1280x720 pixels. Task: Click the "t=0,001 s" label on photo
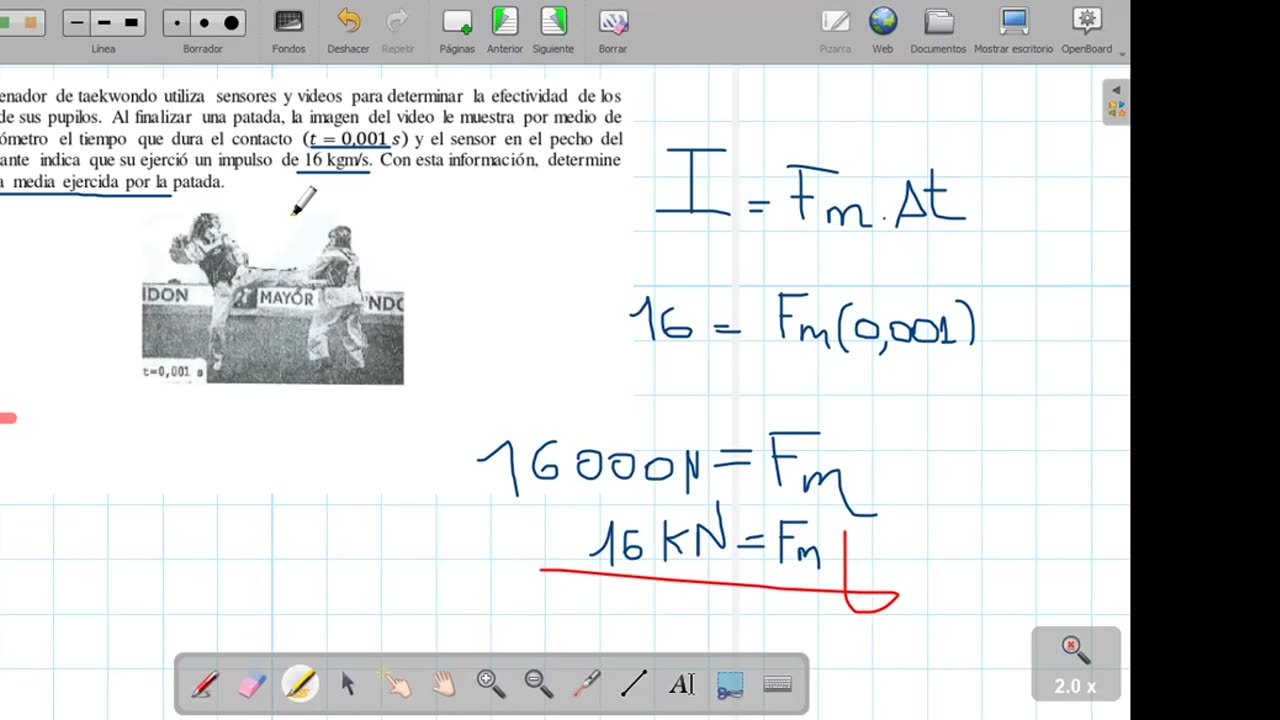173,372
